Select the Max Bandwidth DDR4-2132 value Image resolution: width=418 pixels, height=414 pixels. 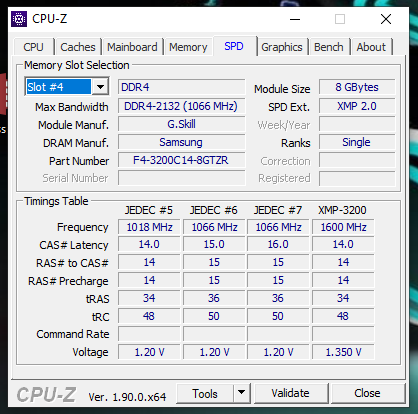point(182,106)
